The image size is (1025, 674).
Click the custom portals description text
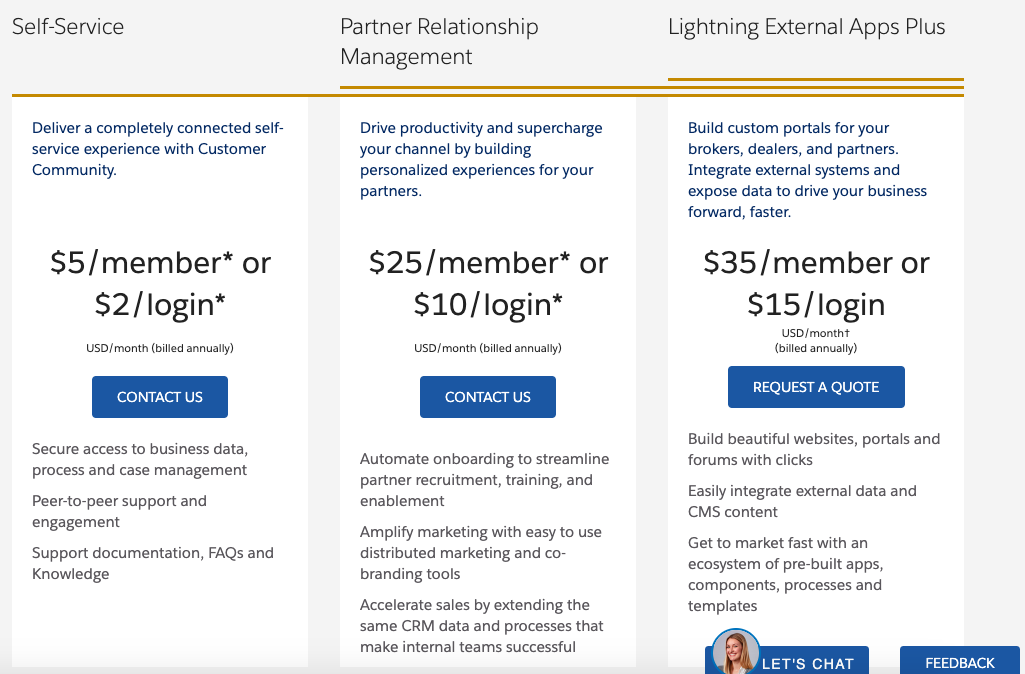(807, 170)
